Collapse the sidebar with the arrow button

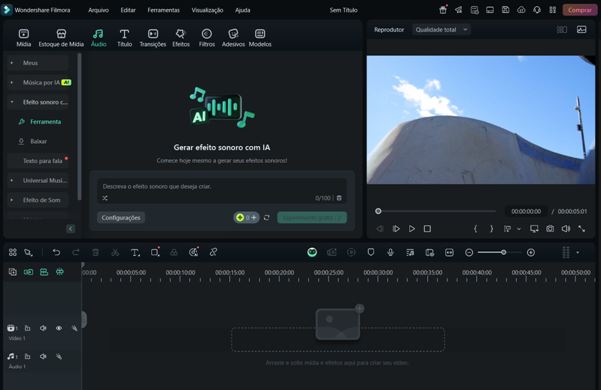coord(70,229)
